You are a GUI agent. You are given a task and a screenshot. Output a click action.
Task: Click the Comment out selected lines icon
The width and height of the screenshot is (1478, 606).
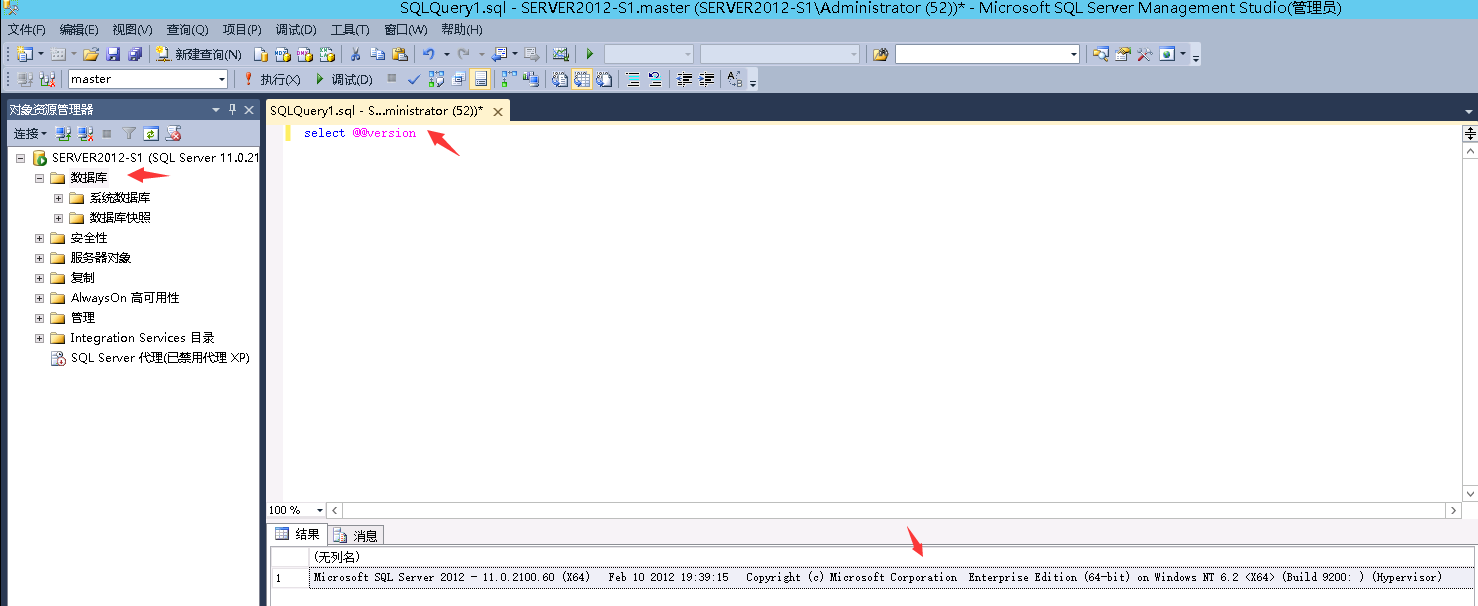632,79
